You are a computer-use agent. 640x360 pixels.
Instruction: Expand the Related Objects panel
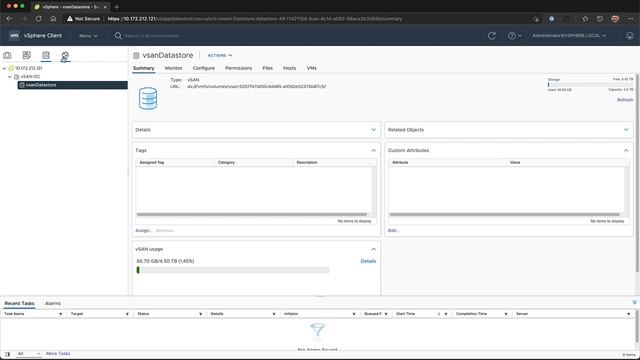[x=626, y=129]
